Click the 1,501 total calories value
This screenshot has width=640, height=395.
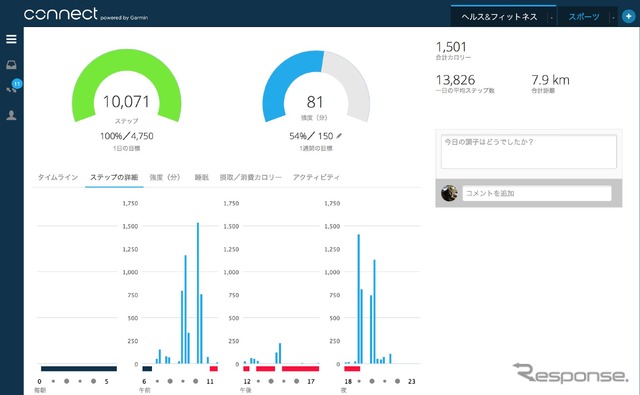coord(451,47)
